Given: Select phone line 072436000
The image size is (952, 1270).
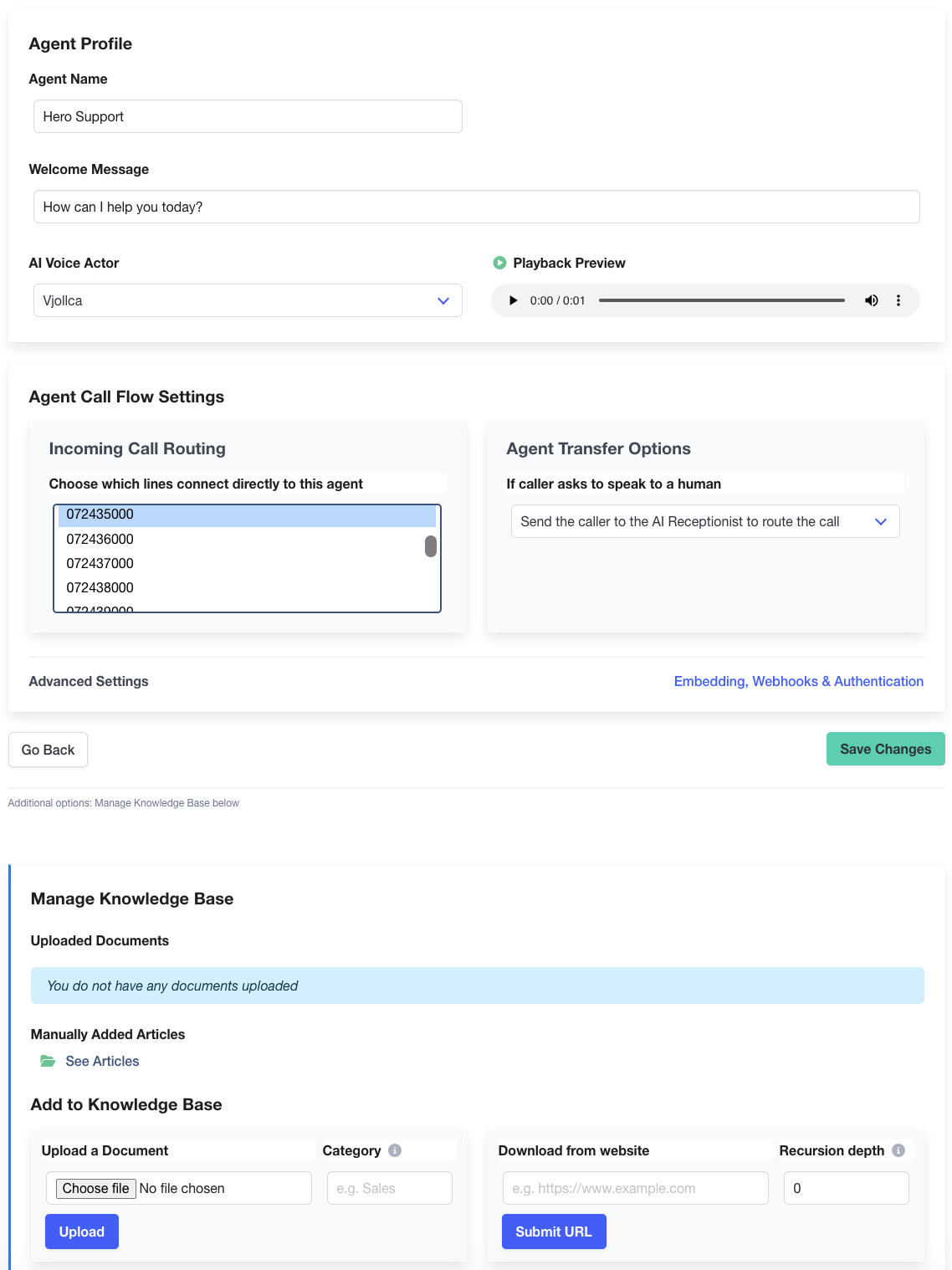Looking at the screenshot, I should point(100,539).
